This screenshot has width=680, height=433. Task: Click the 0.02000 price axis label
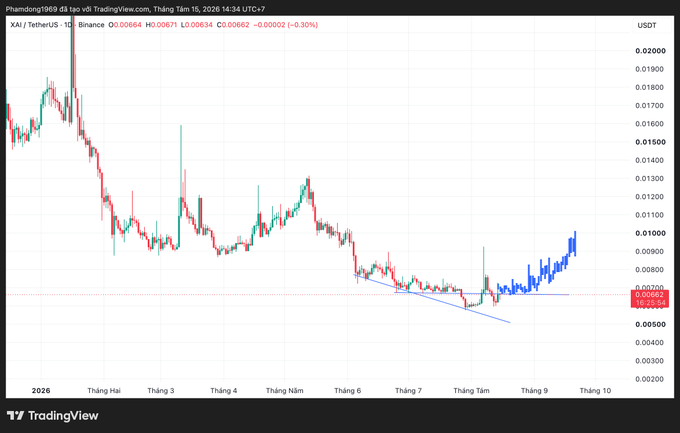coord(650,51)
